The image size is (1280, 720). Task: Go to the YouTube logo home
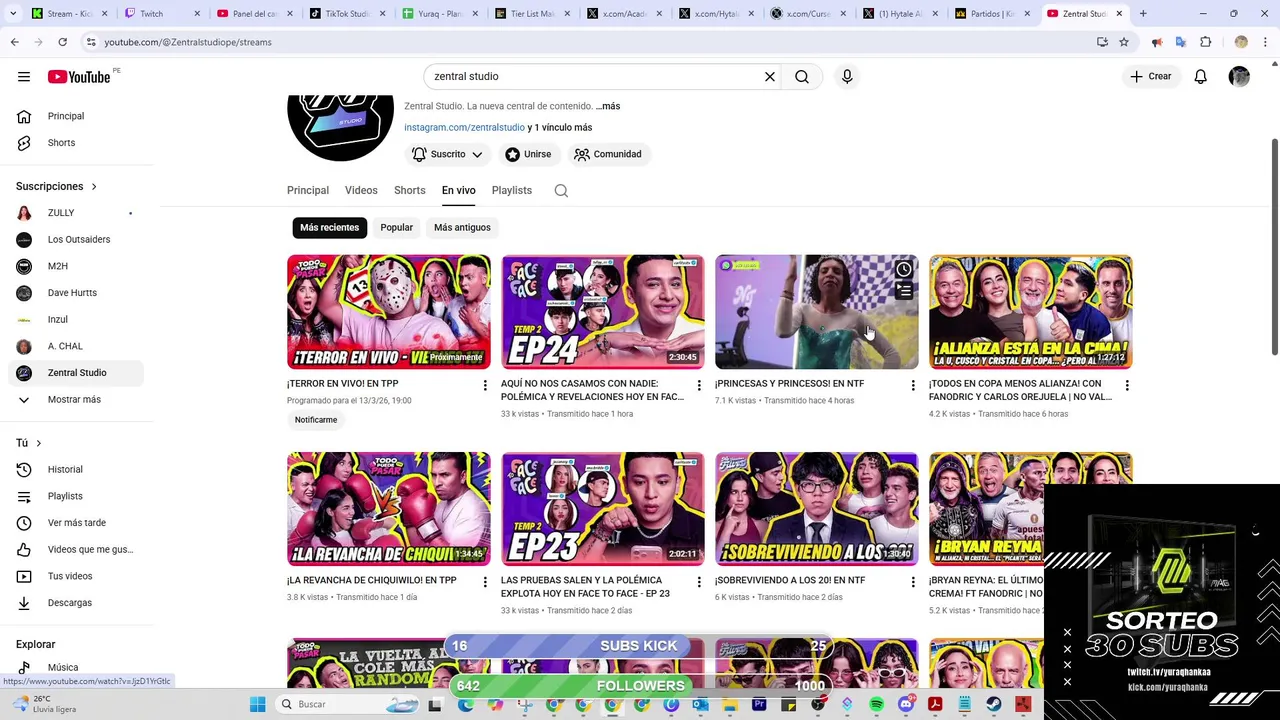(x=79, y=77)
